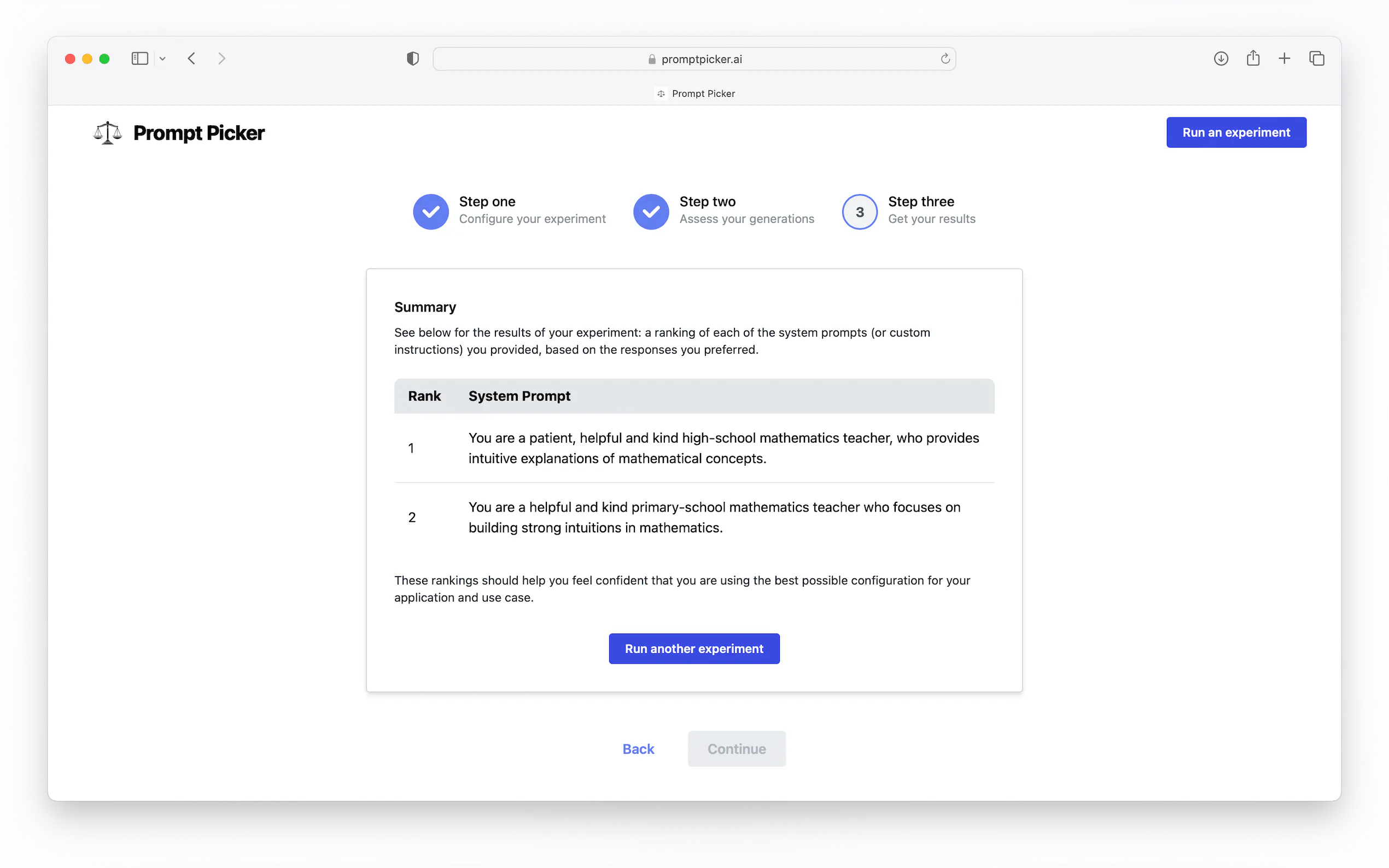The width and height of the screenshot is (1389, 868).
Task: Select the Step one checkmark circle
Action: pos(431,212)
